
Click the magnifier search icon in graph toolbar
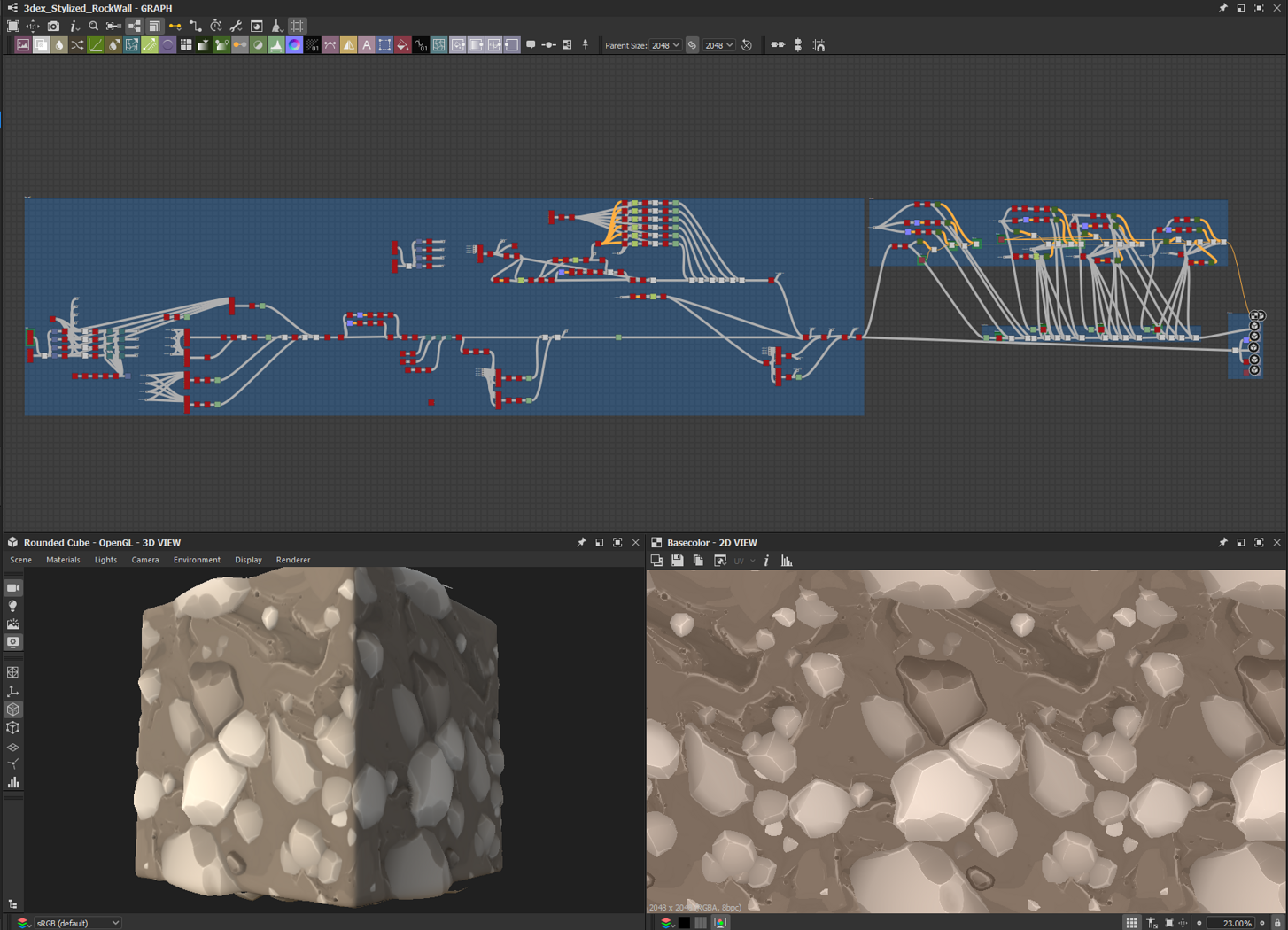94,27
